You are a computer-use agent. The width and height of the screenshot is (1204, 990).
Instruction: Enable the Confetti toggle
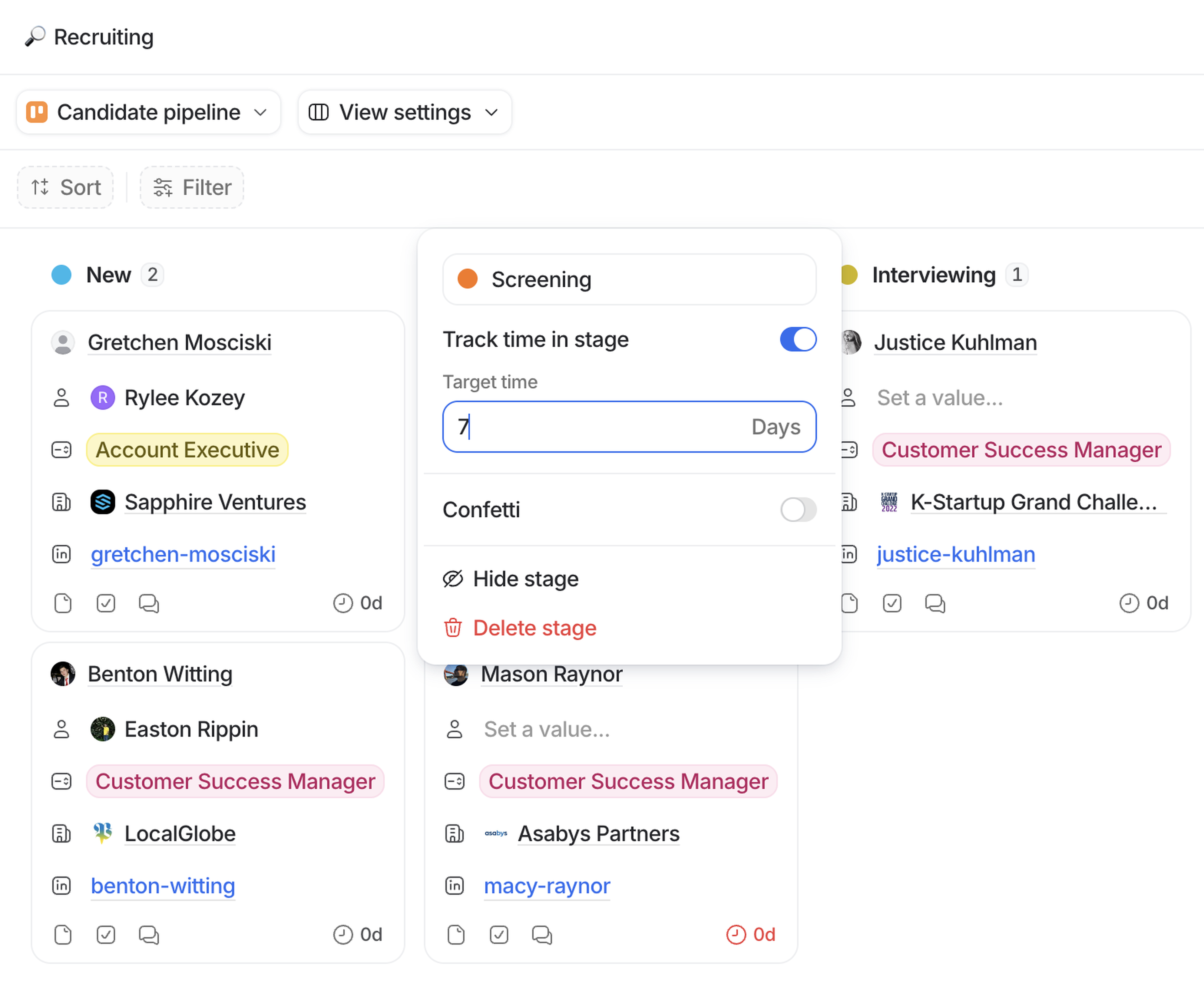coord(798,509)
